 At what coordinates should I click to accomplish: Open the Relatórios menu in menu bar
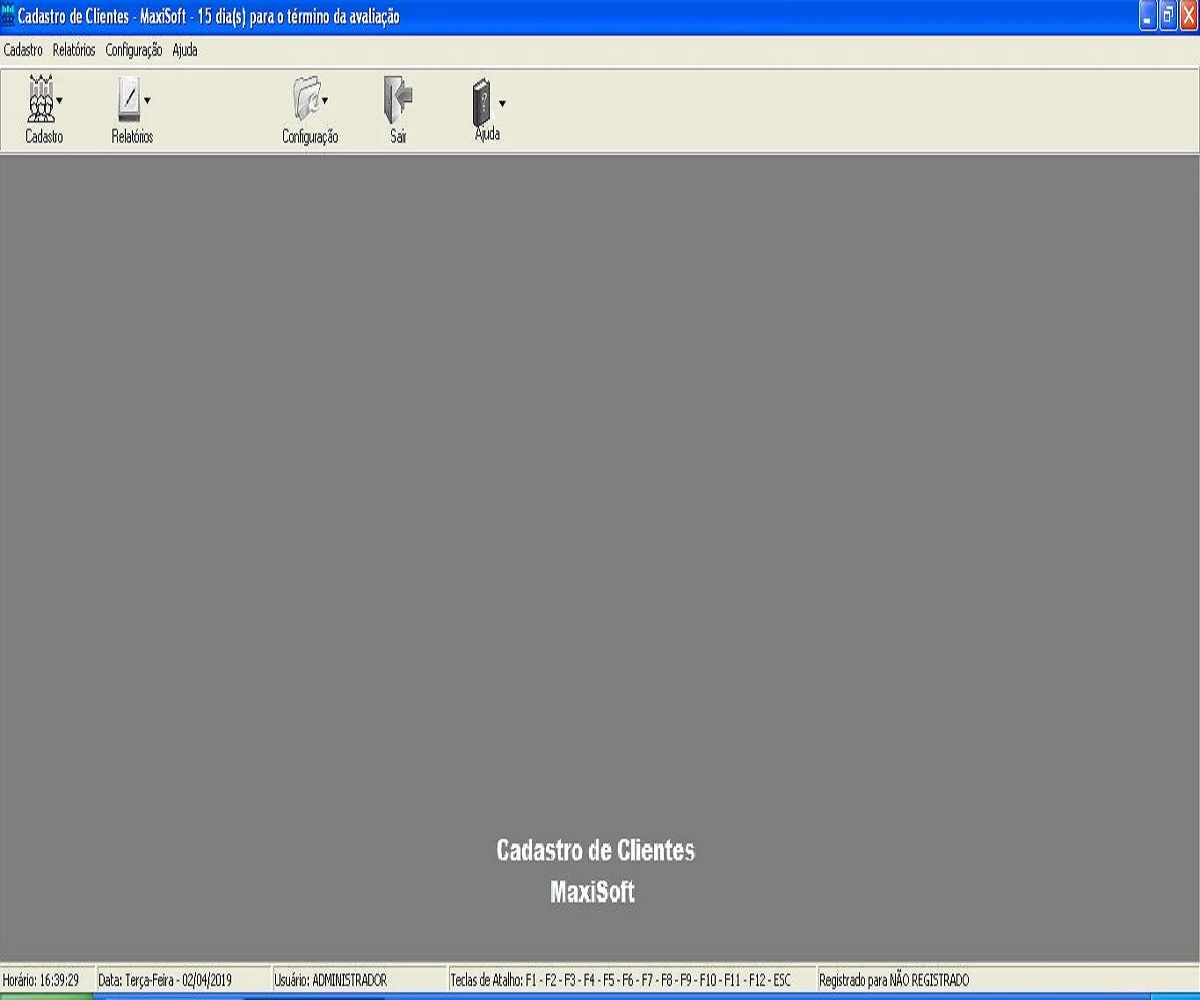point(74,50)
